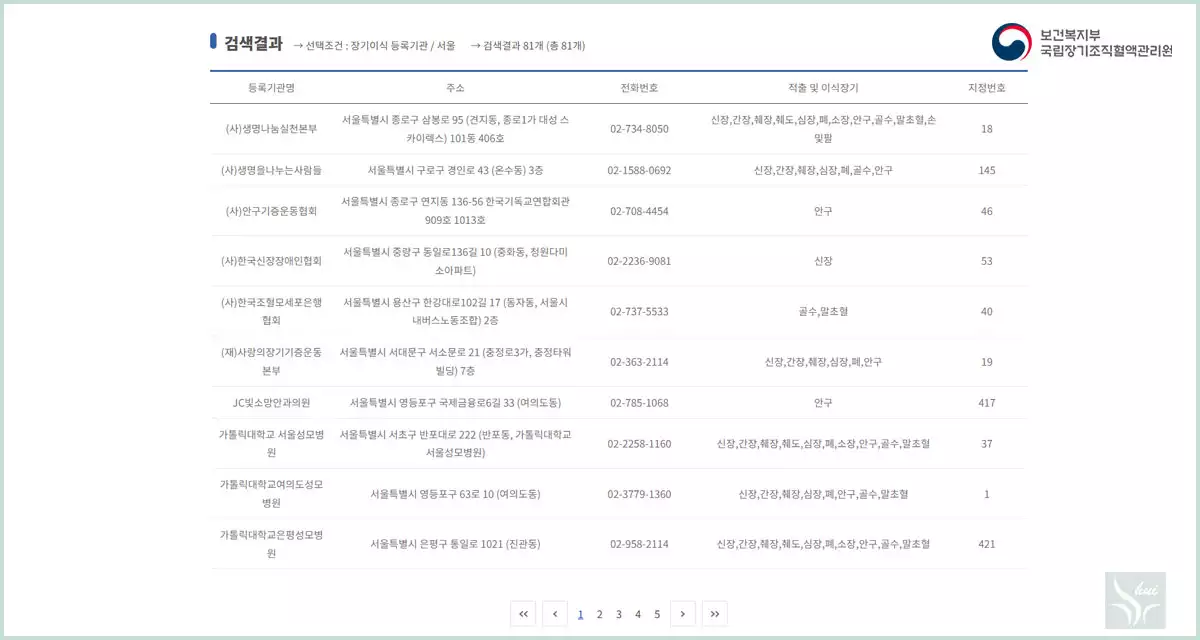Click the last-page » pagination icon
Screen dimensions: 1200x640
(714, 614)
